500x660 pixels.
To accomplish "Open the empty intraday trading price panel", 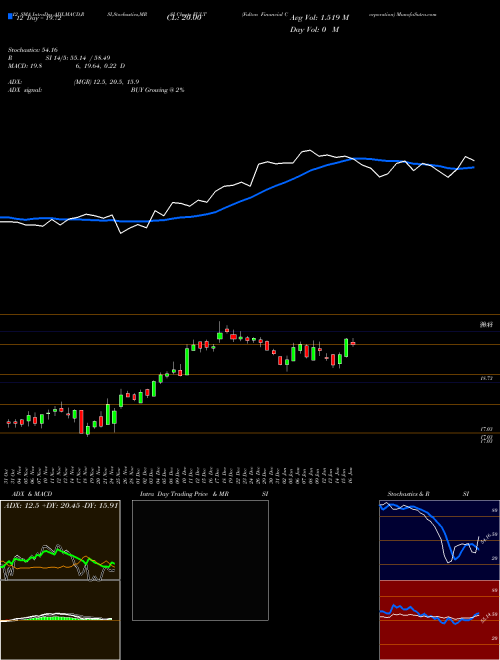I will tap(200, 560).
